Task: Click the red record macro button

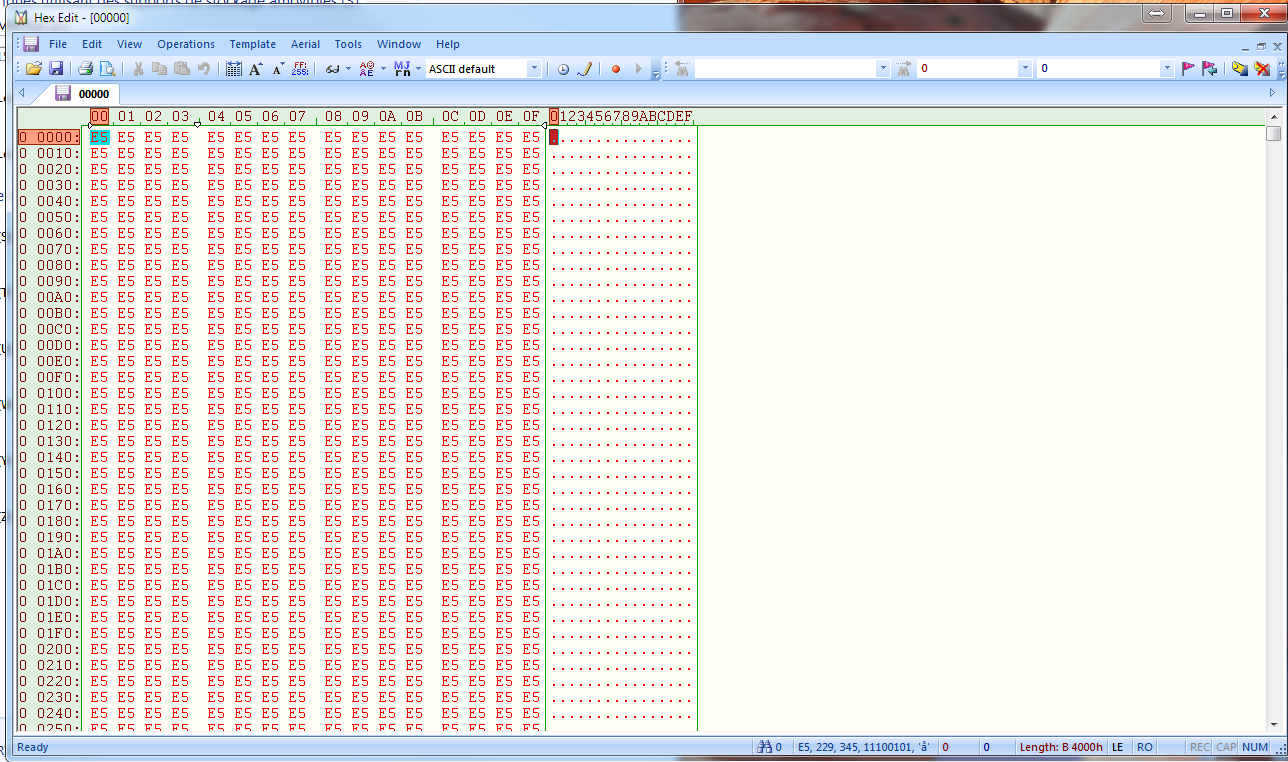Action: 616,69
